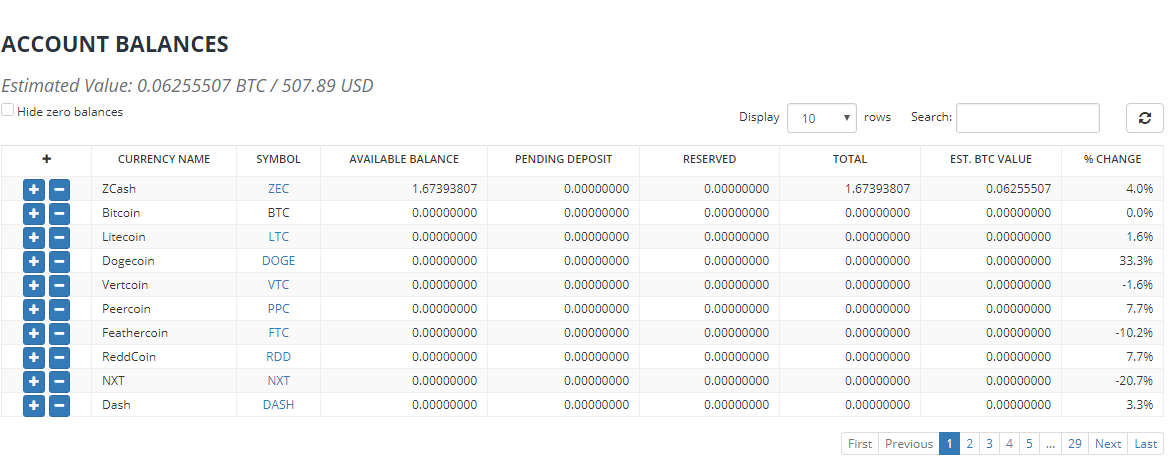Image resolution: width=1173 pixels, height=473 pixels.
Task: Click the plus deposit button for ReddCoin
Action: click(34, 357)
